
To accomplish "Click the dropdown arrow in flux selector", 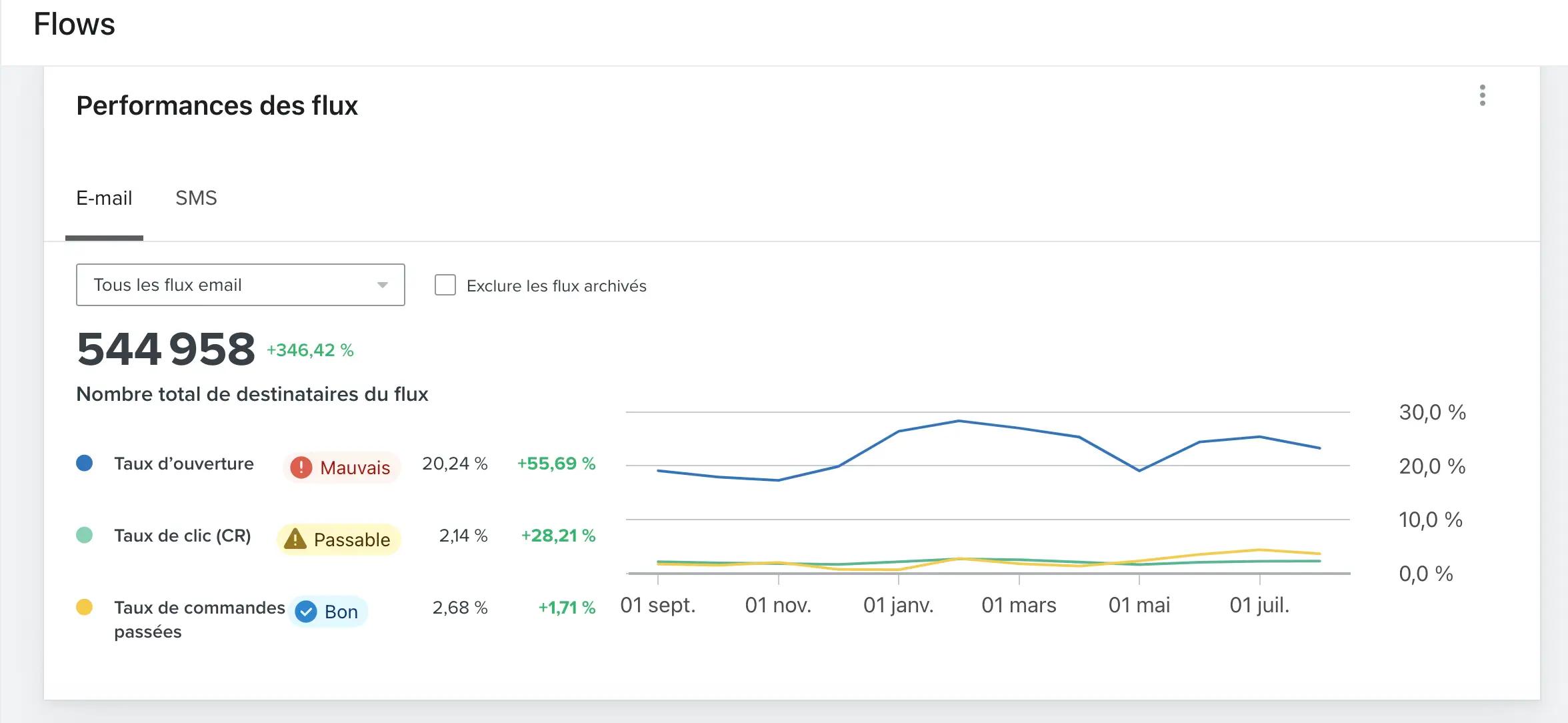I will (x=382, y=285).
